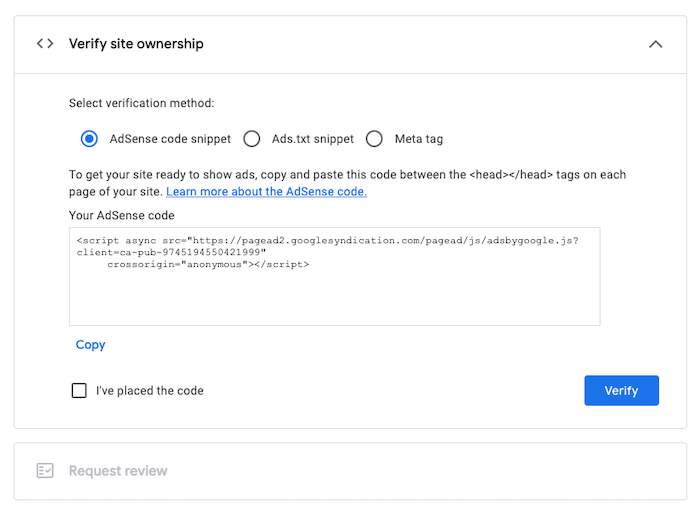Click the 'Meta tag' label text
This screenshot has height=519, width=700.
[420, 139]
